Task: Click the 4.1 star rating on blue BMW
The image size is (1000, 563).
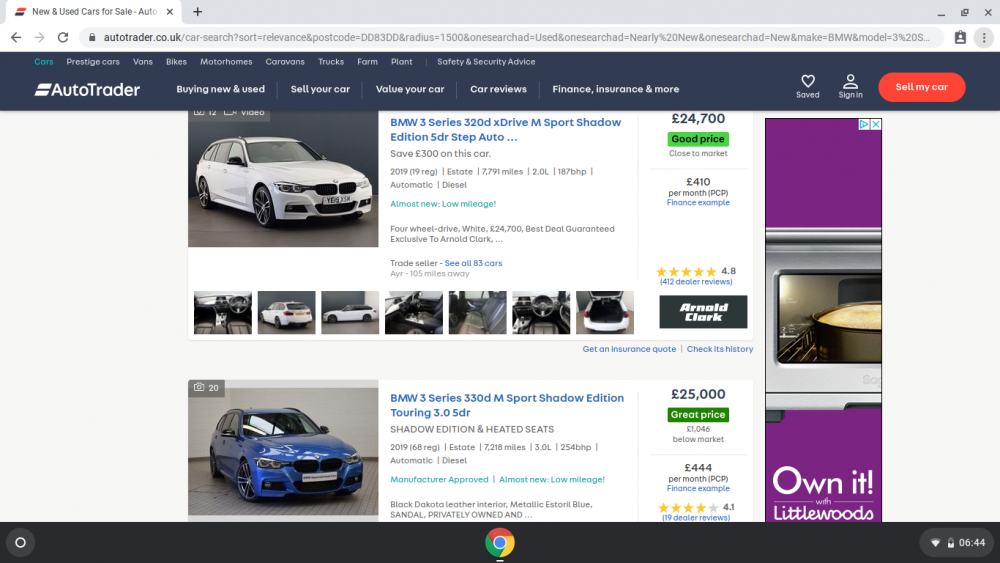Action: (x=696, y=508)
